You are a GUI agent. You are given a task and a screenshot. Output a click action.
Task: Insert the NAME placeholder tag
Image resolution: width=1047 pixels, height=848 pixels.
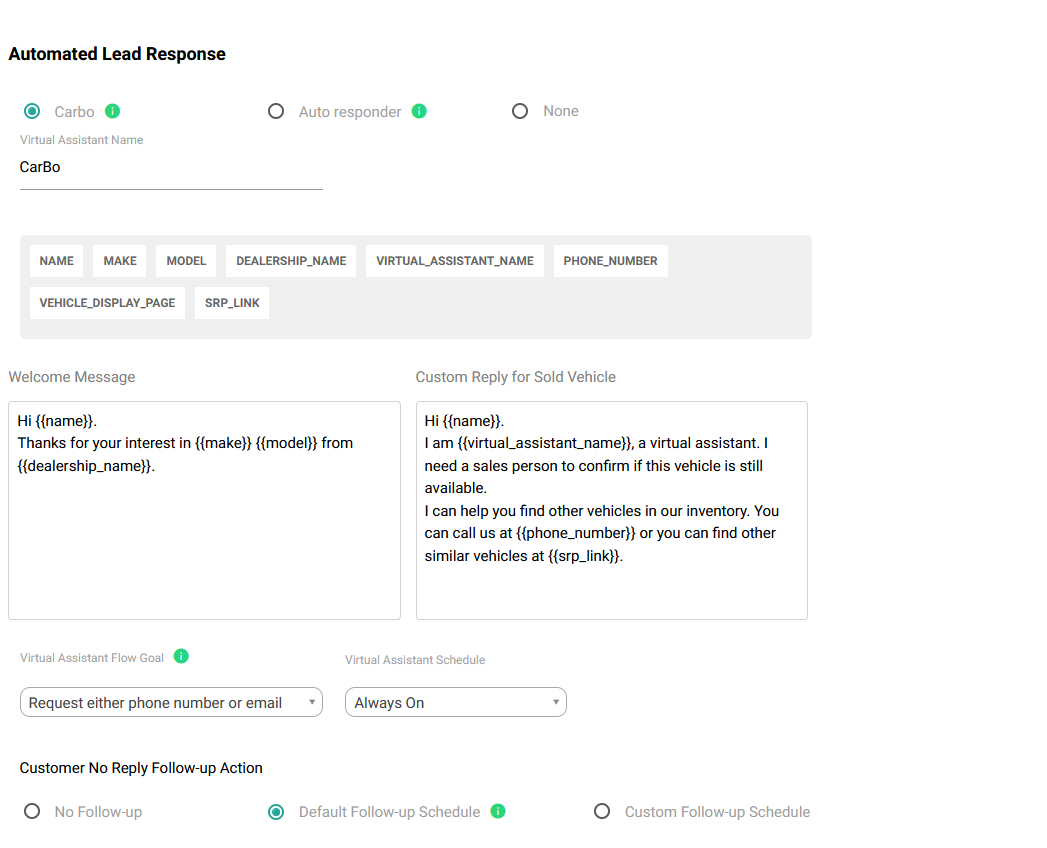tap(57, 261)
